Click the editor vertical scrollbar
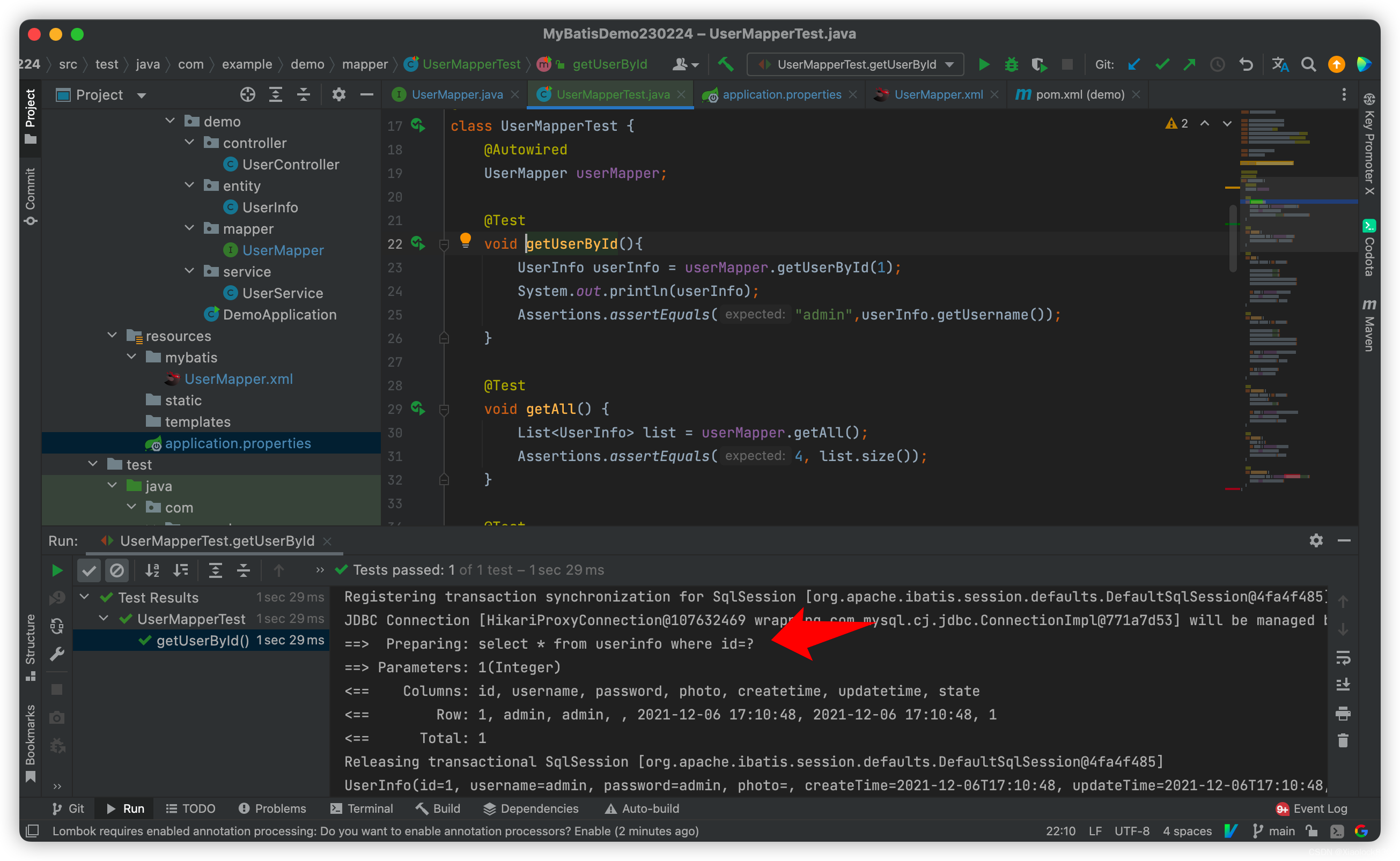 tap(1233, 239)
